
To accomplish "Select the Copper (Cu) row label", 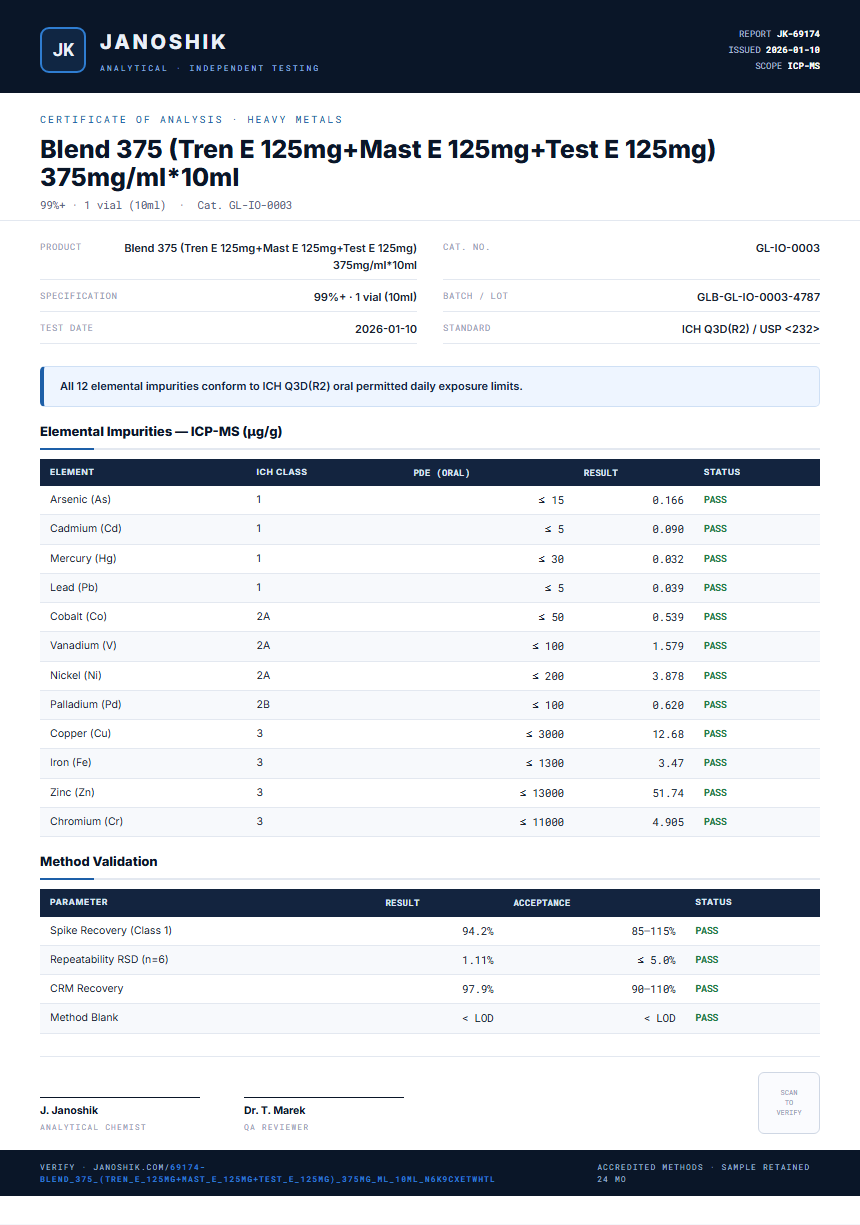I will pos(80,733).
